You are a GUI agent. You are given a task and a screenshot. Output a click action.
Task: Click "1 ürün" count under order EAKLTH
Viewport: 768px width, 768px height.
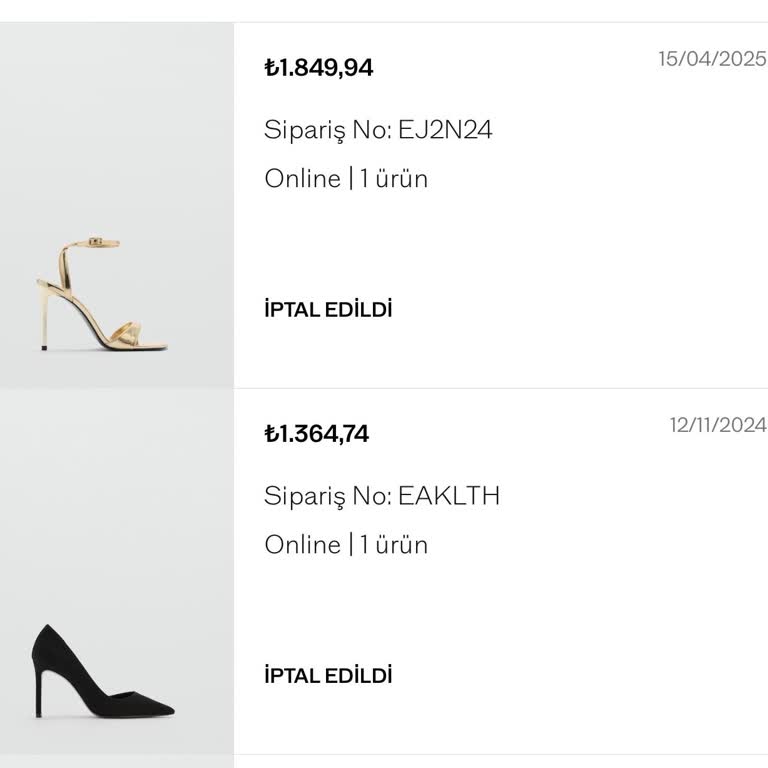pyautogui.click(x=394, y=545)
